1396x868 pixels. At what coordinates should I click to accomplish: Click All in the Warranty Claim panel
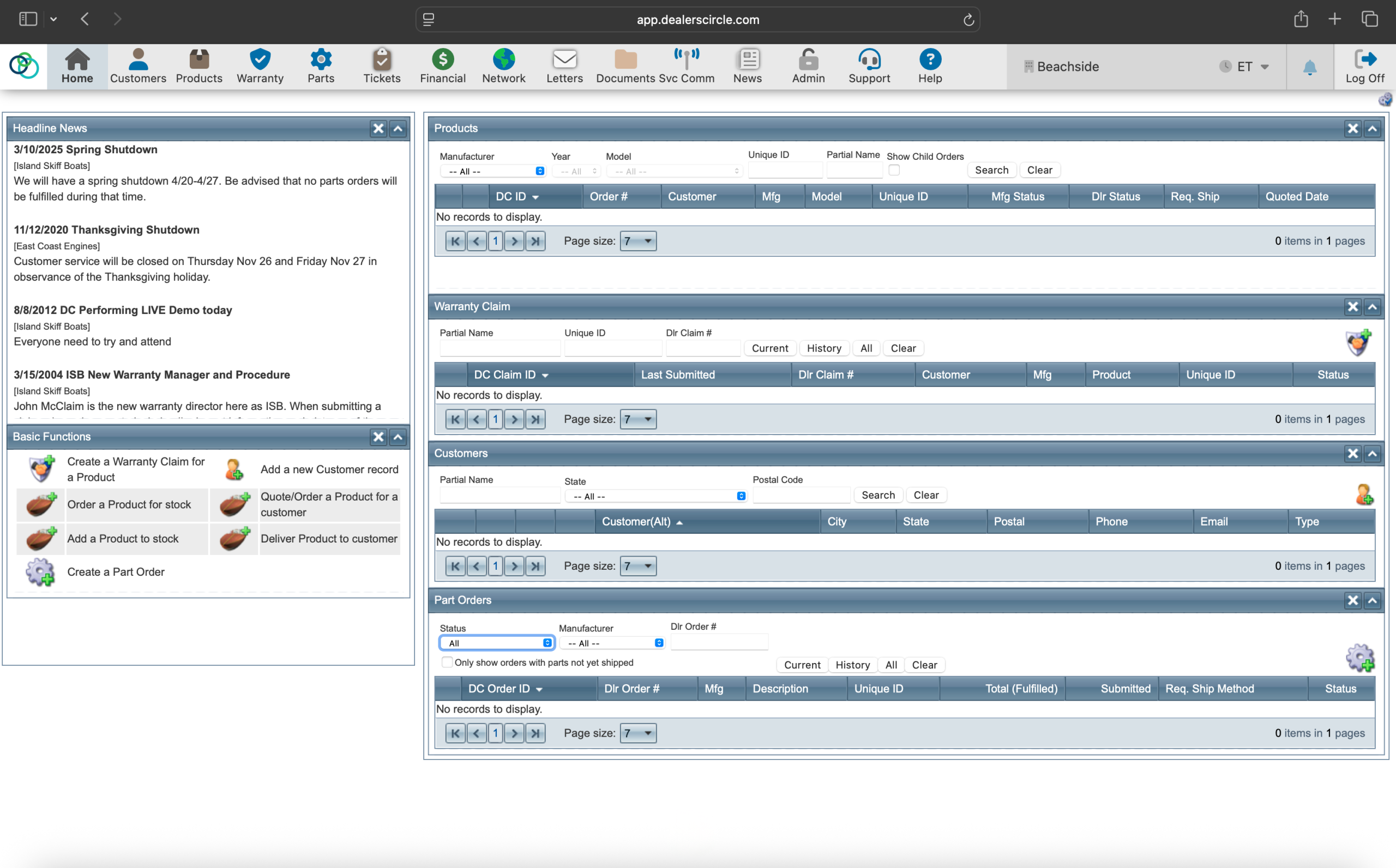coord(866,348)
